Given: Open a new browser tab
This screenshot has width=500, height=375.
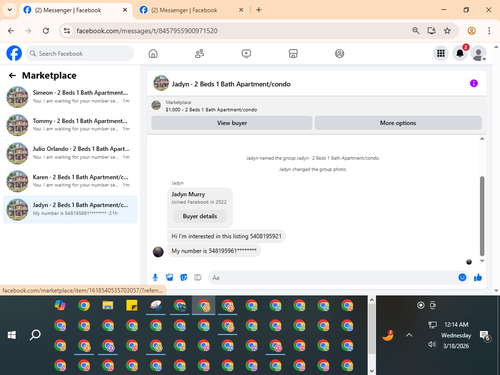Looking at the screenshot, I should click(x=259, y=10).
